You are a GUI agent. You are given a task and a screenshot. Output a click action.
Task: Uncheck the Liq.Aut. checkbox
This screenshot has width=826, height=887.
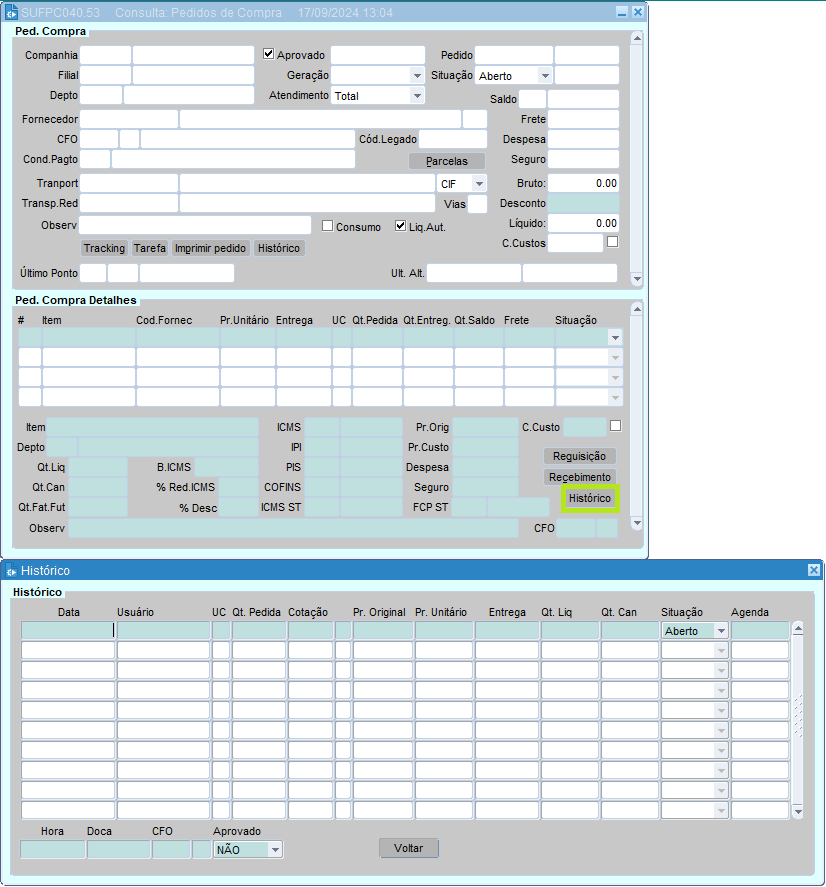(x=401, y=226)
